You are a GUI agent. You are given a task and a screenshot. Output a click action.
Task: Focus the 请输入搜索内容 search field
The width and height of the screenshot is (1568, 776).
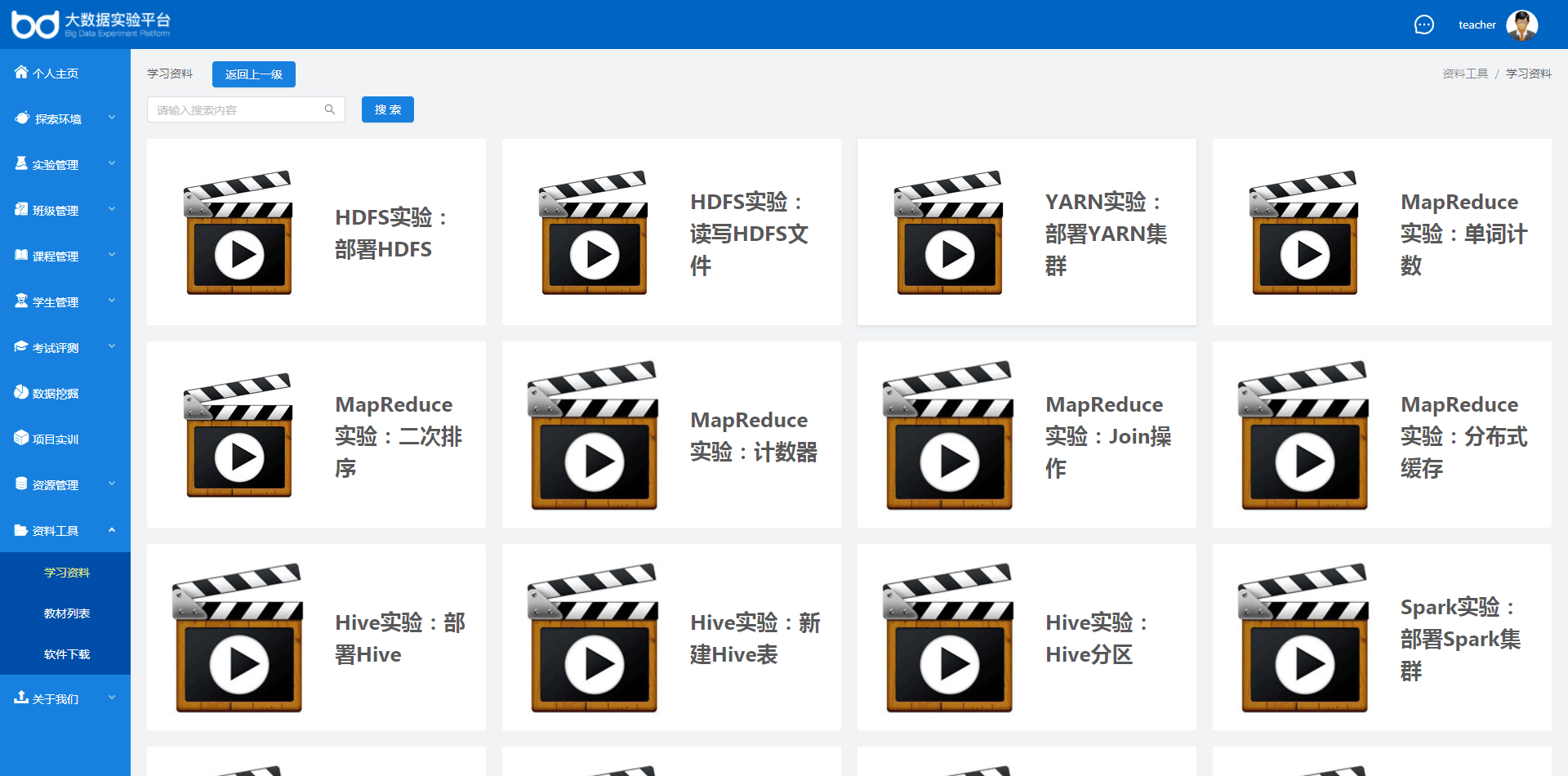coord(237,109)
